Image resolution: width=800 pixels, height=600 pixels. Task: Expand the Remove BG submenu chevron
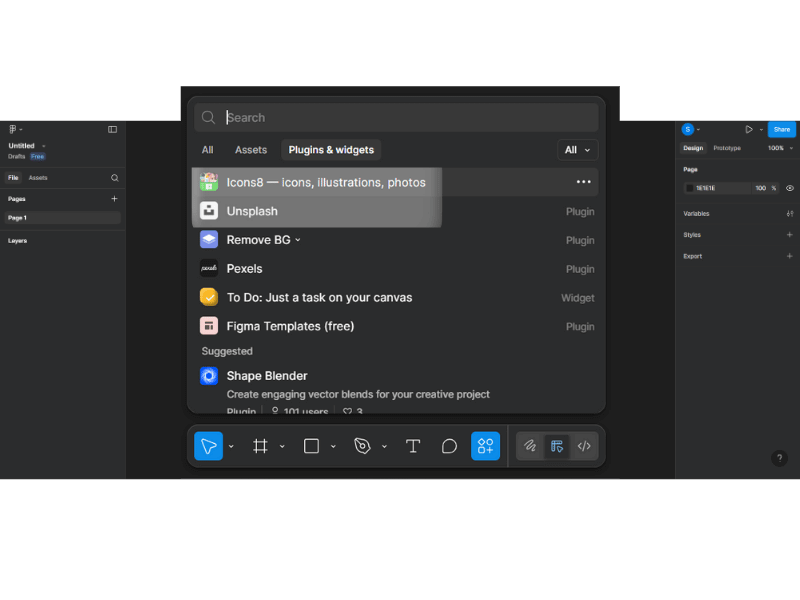click(298, 240)
